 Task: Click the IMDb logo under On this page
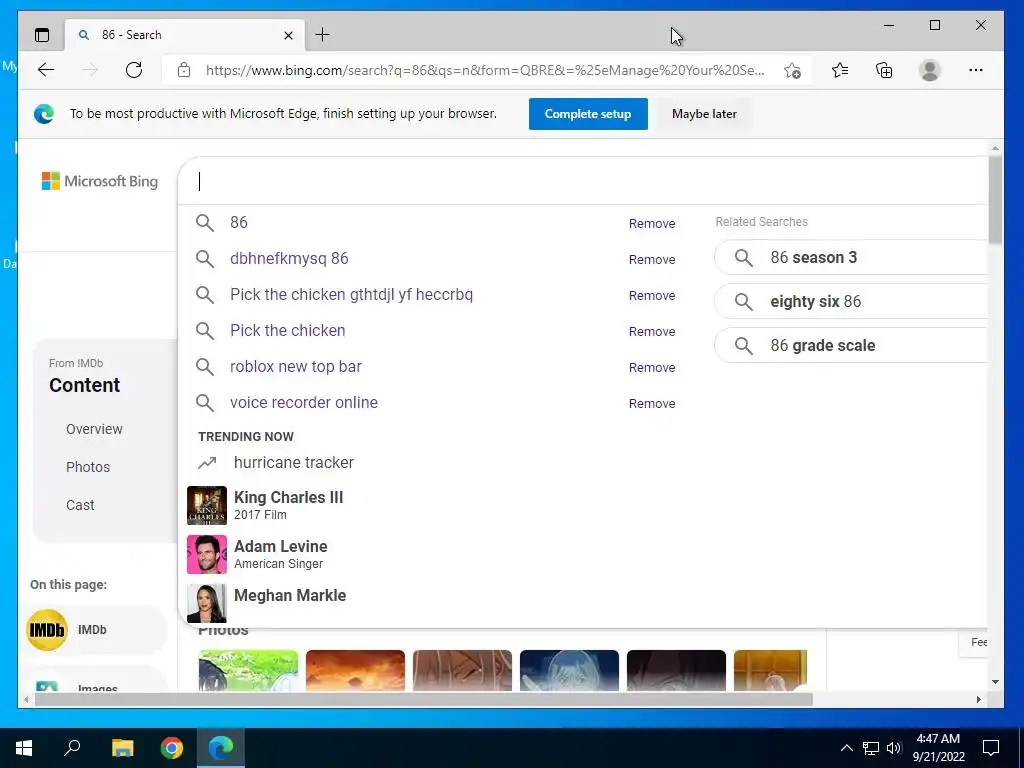[47, 630]
